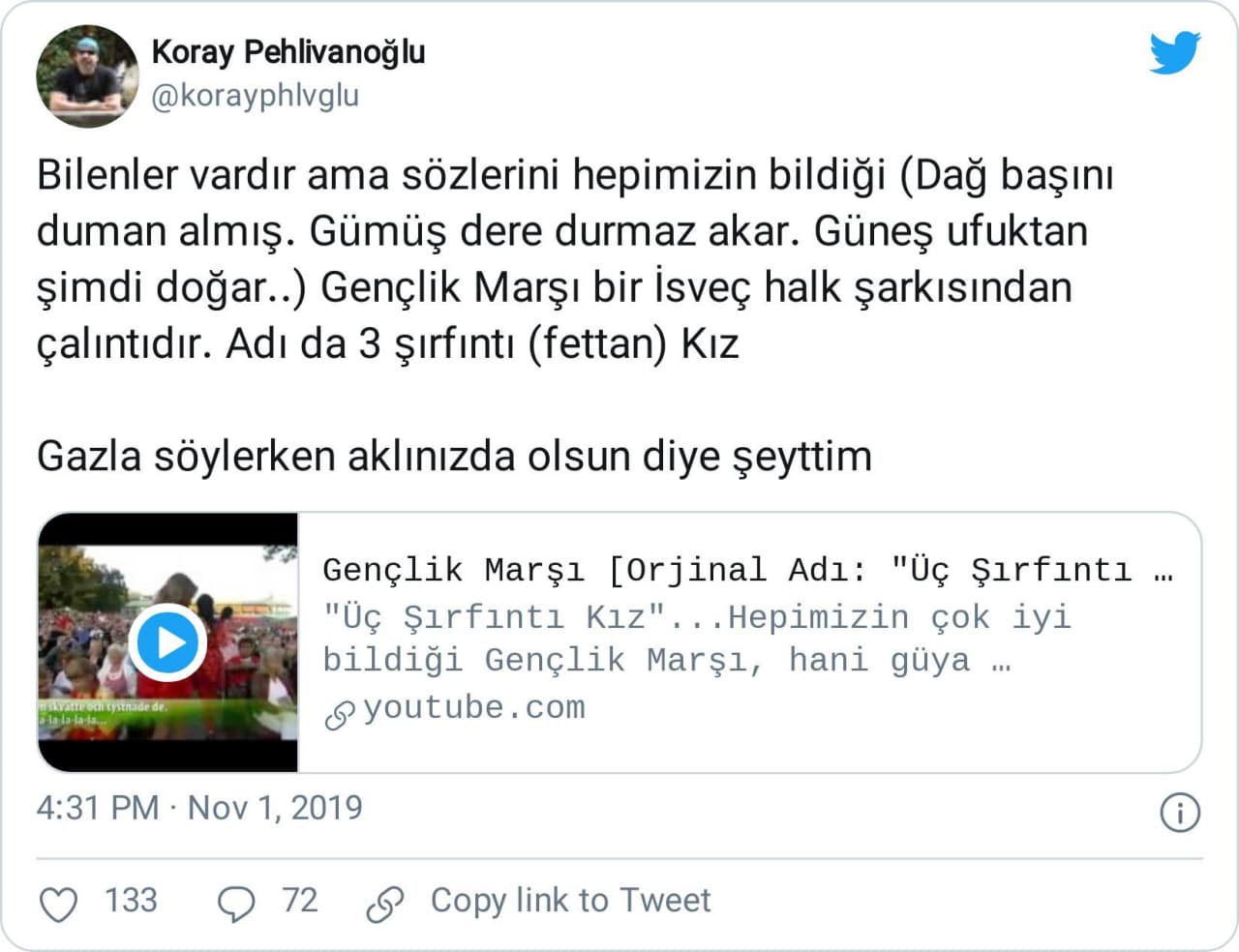Click the 72 replies count
Image resolution: width=1239 pixels, height=952 pixels.
[299, 901]
